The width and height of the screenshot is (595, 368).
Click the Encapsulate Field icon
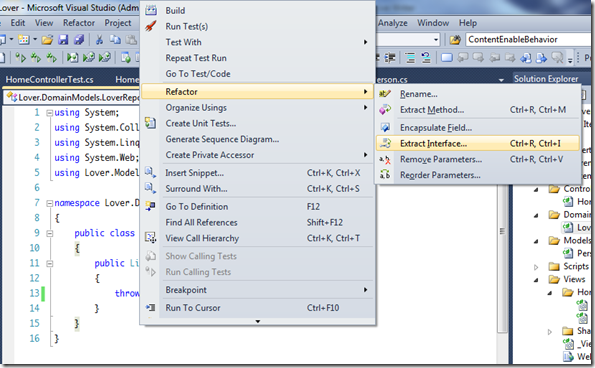click(385, 127)
